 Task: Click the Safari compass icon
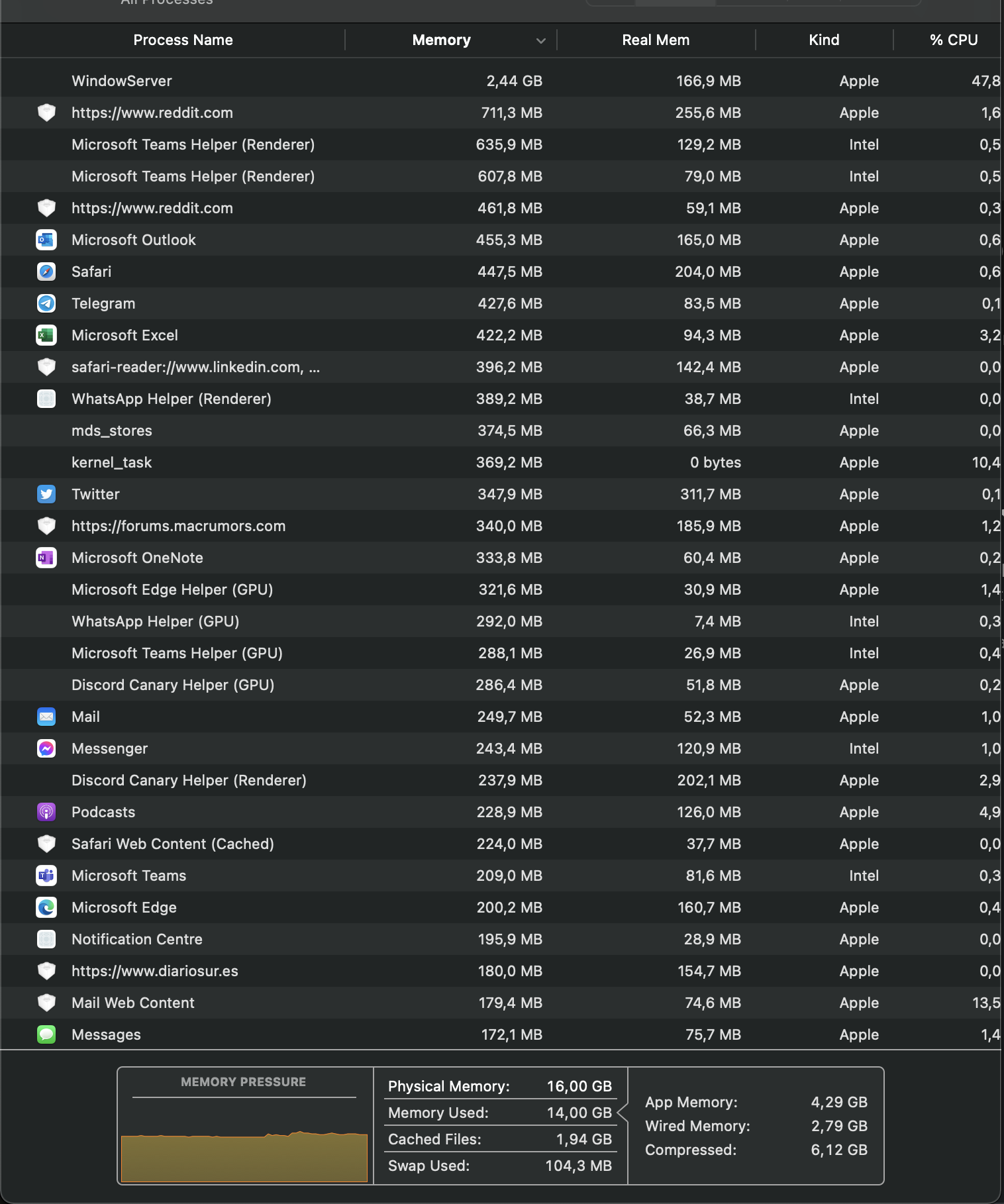point(46,272)
